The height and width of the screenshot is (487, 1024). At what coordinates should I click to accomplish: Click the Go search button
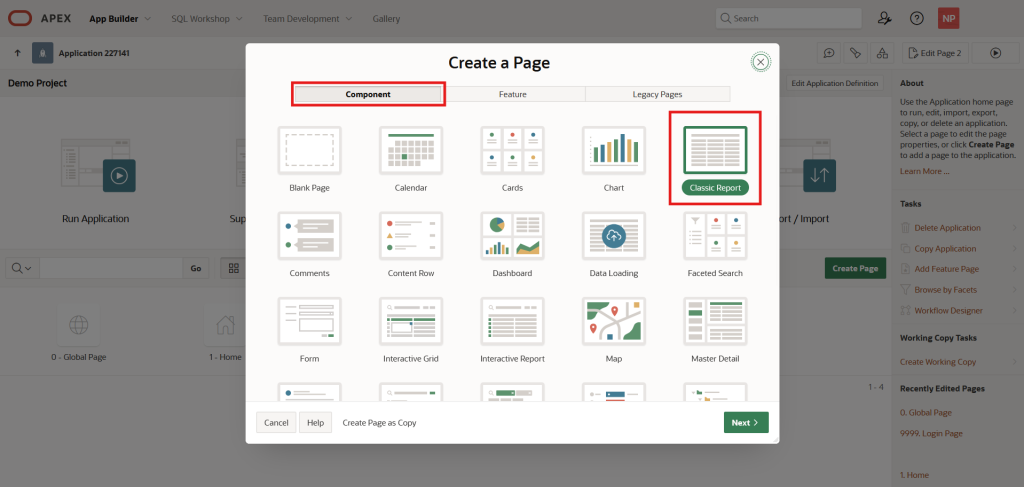tap(196, 268)
